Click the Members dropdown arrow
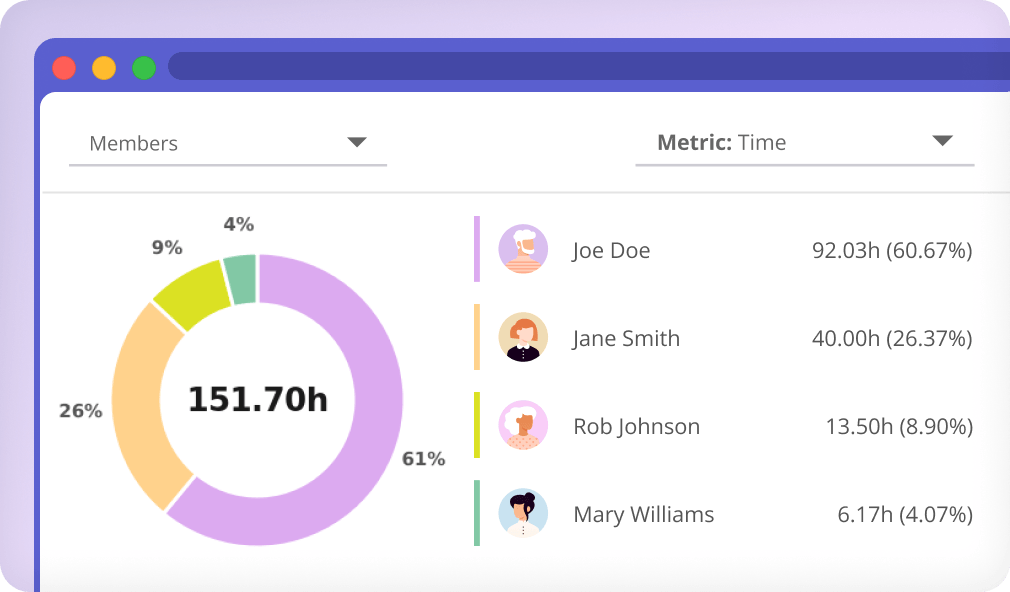The image size is (1010, 592). click(357, 142)
